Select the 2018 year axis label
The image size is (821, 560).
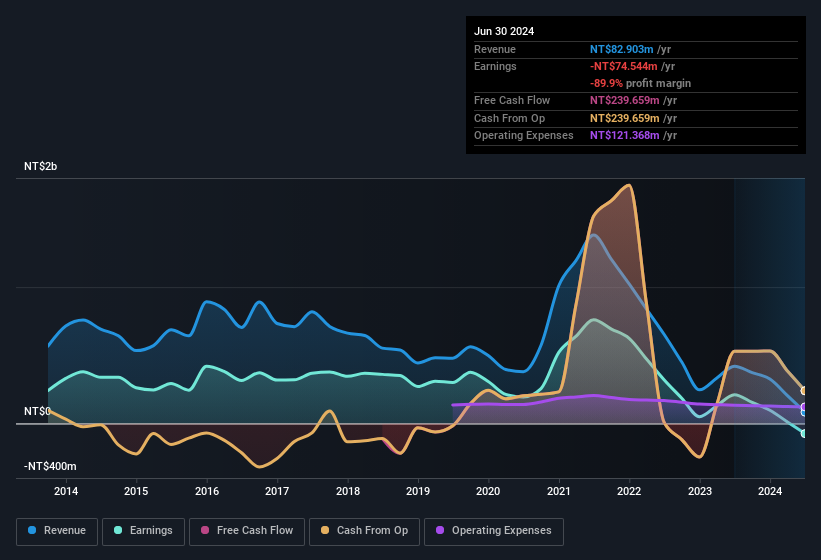coord(348,491)
